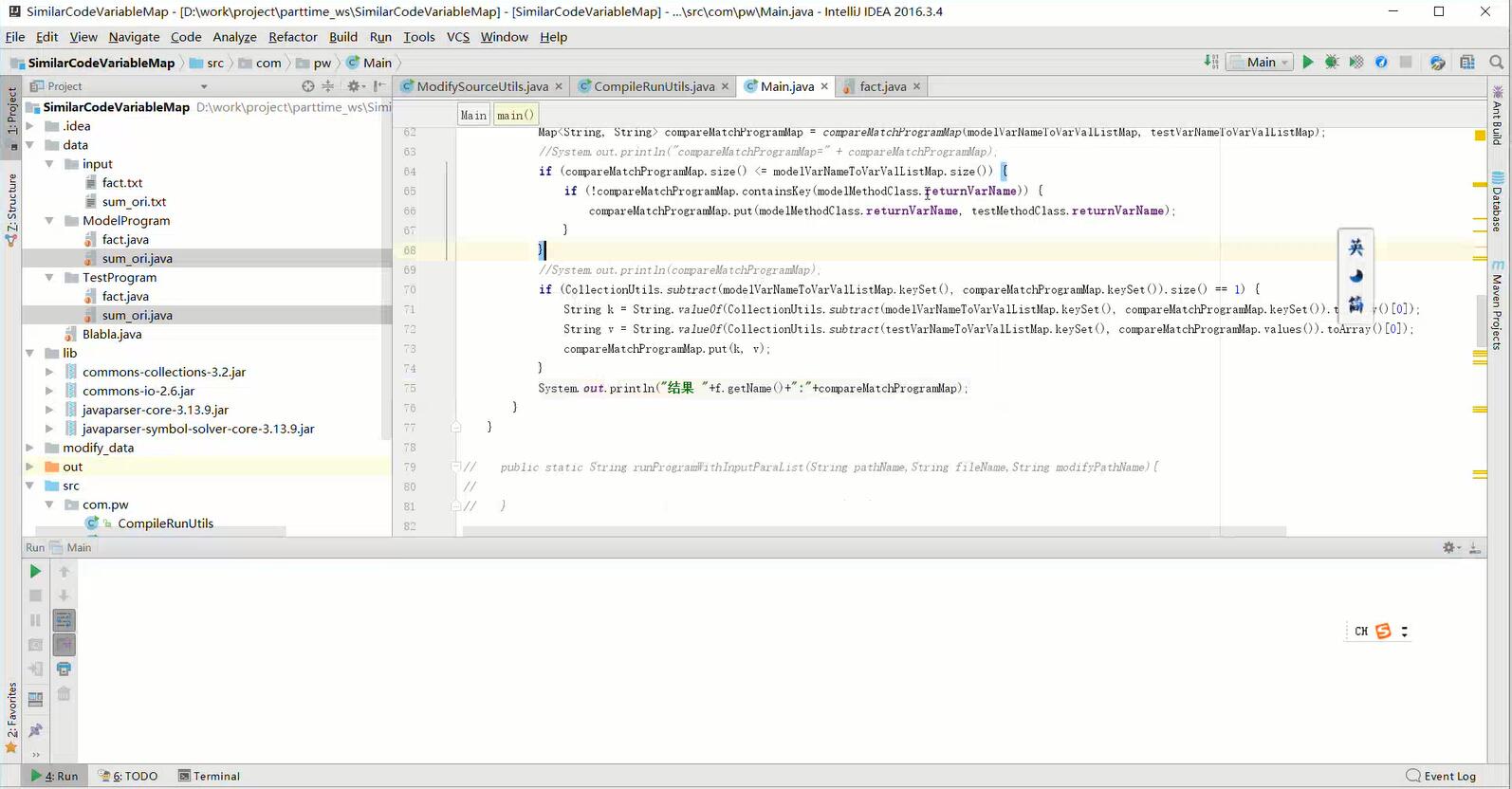Toggle the 1: Project tool window stripe
Screen dimensions: 1512x789
pos(11,119)
